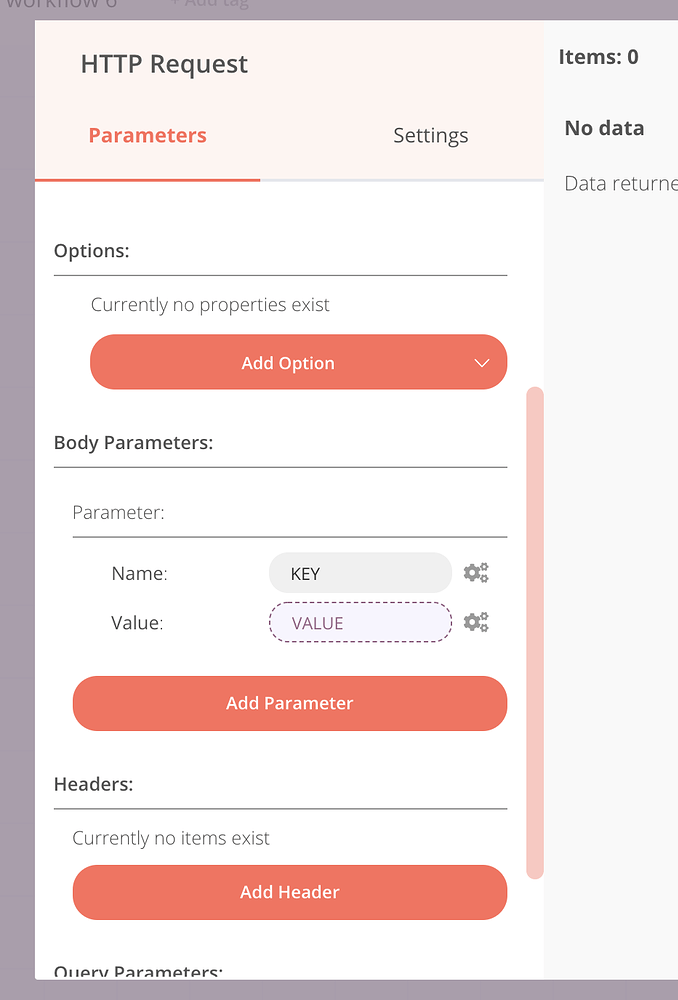Open the gears icon beside the Value field

pos(476,622)
